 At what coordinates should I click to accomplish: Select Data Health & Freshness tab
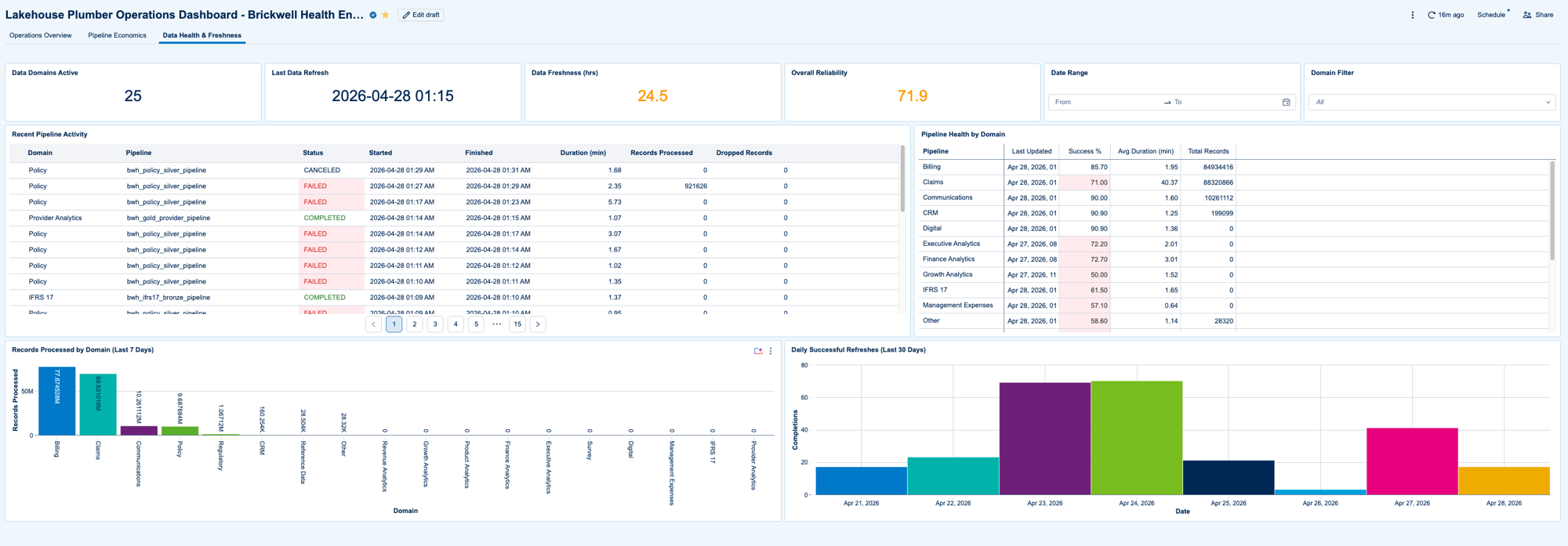coord(202,35)
